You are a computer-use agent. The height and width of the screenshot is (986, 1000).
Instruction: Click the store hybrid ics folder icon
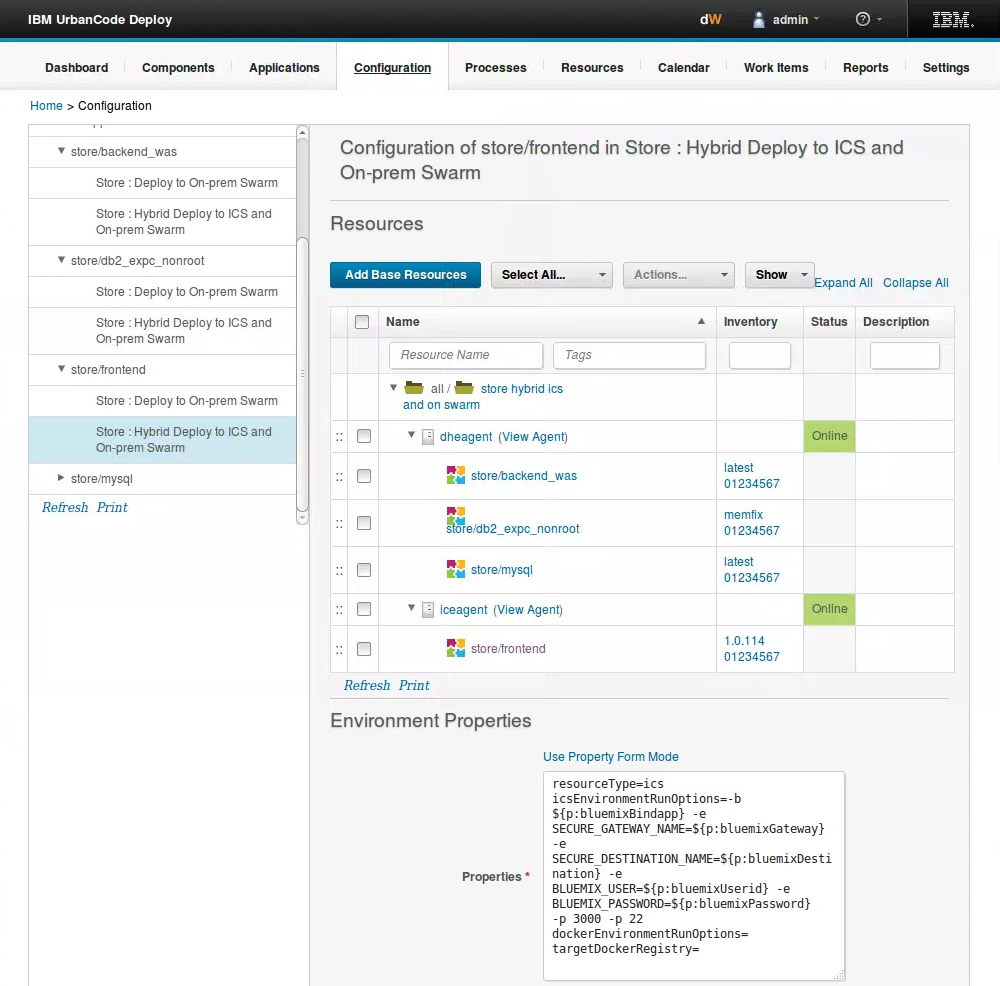click(x=464, y=388)
